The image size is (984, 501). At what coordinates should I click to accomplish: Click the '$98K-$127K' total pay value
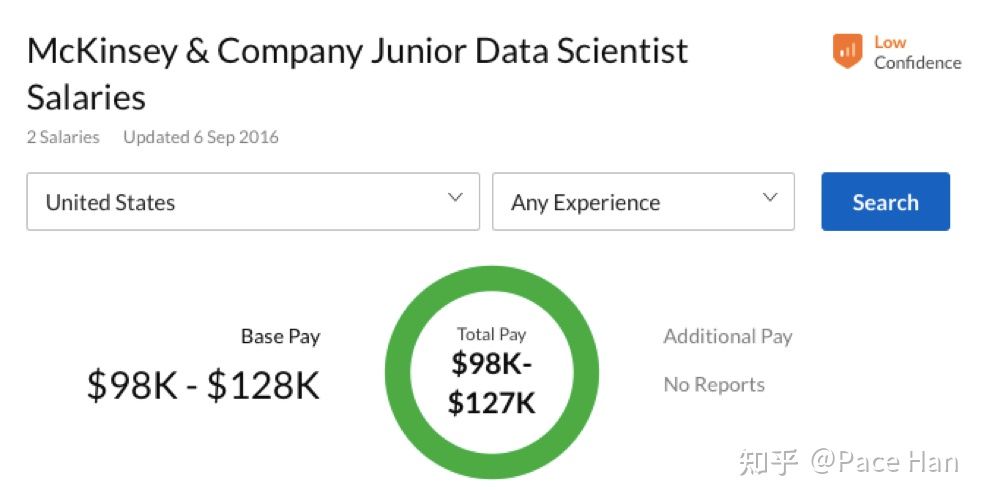pos(491,383)
